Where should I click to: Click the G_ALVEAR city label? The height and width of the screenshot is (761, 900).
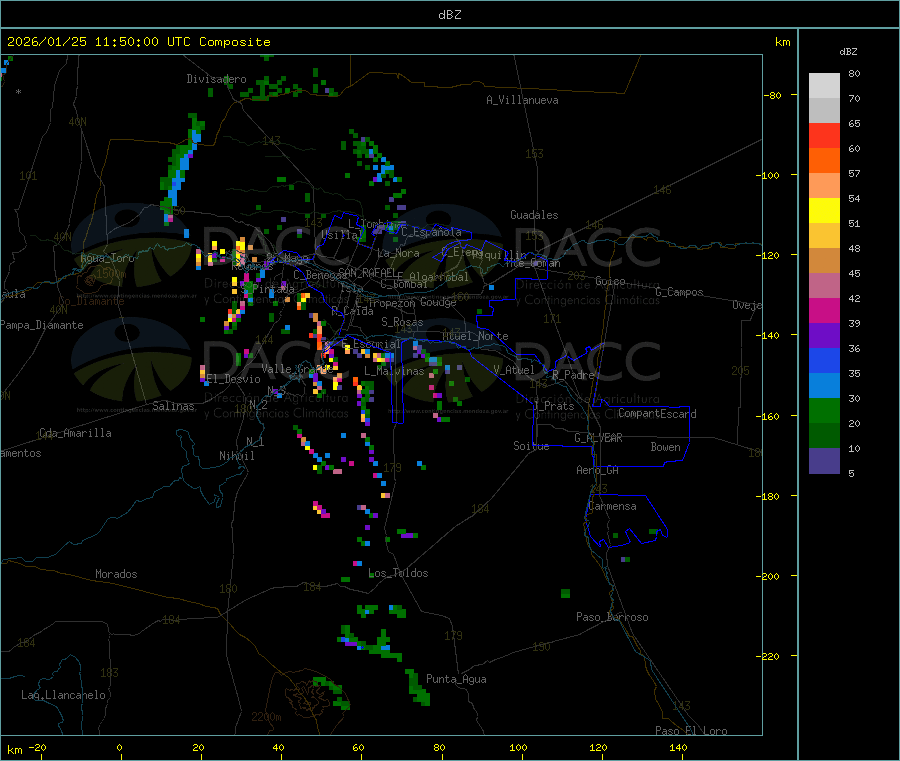(x=598, y=438)
